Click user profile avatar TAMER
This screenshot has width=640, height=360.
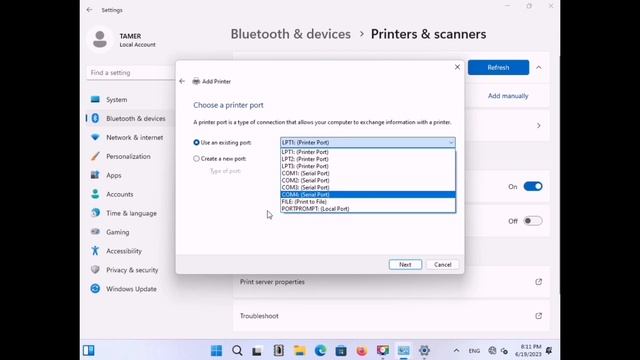pos(100,40)
